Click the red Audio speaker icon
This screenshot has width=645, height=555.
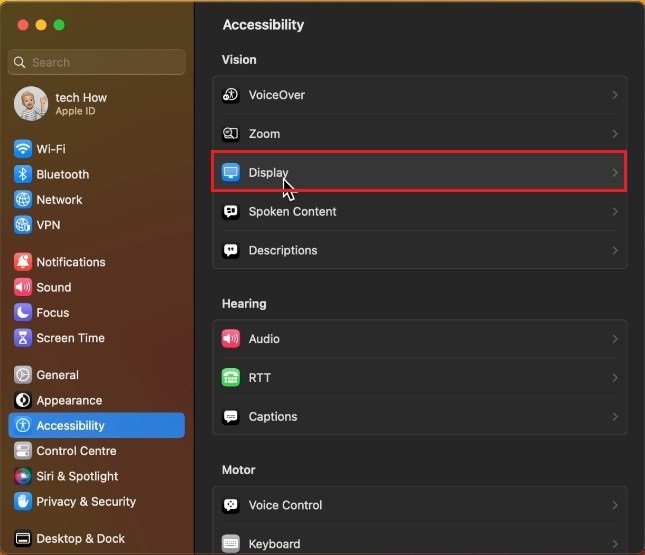[x=231, y=339]
